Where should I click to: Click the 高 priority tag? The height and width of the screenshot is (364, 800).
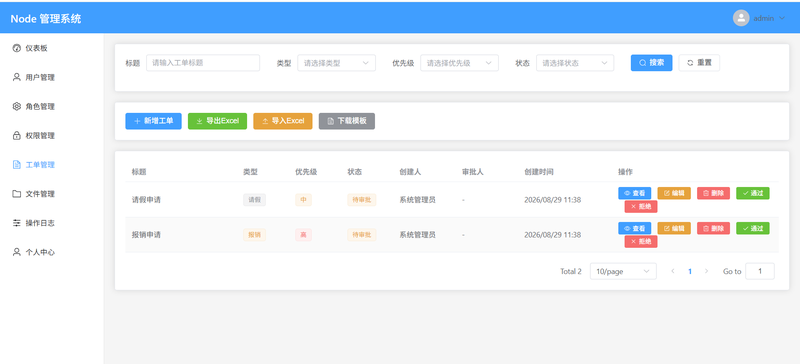click(x=303, y=235)
